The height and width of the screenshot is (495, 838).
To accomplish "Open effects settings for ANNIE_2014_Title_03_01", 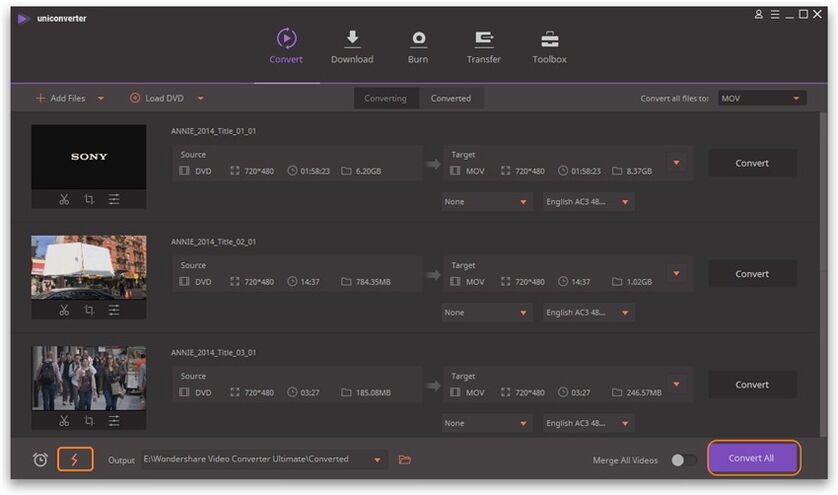I will (x=114, y=421).
